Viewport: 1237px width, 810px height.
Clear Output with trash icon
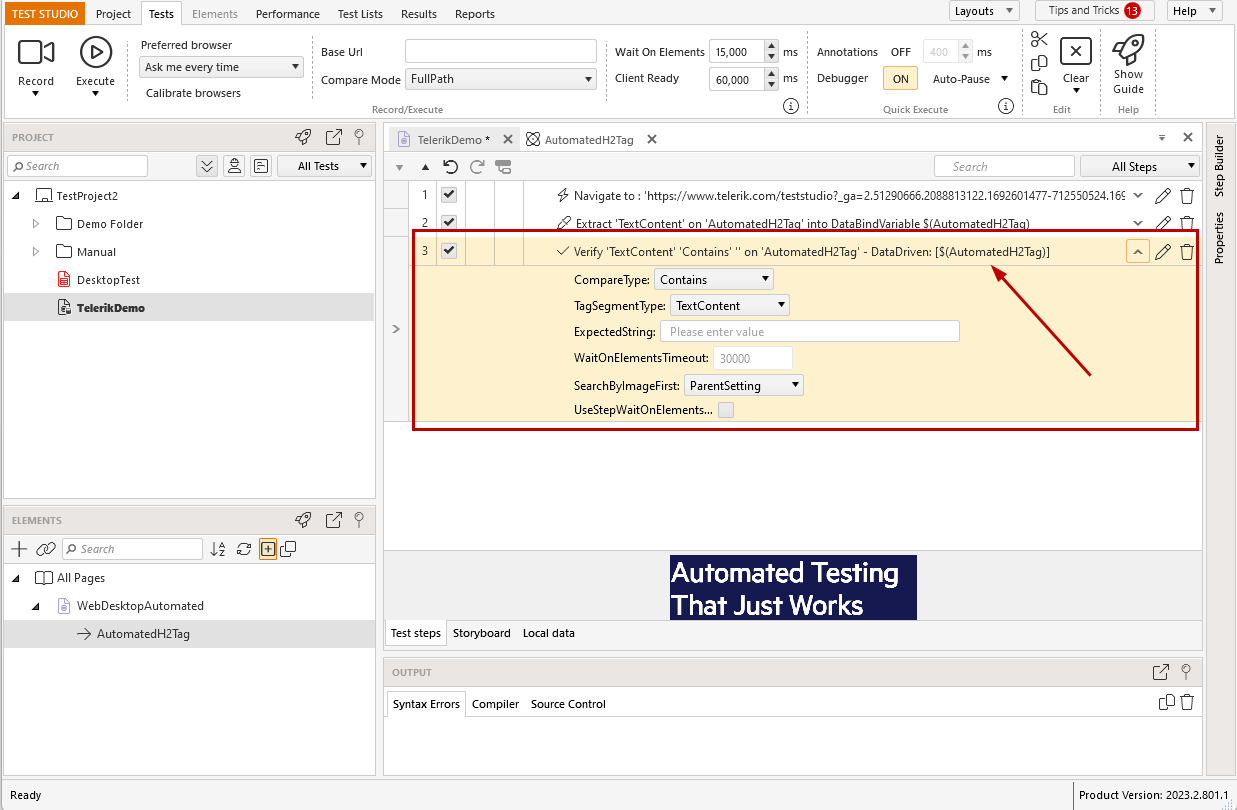click(x=1187, y=702)
